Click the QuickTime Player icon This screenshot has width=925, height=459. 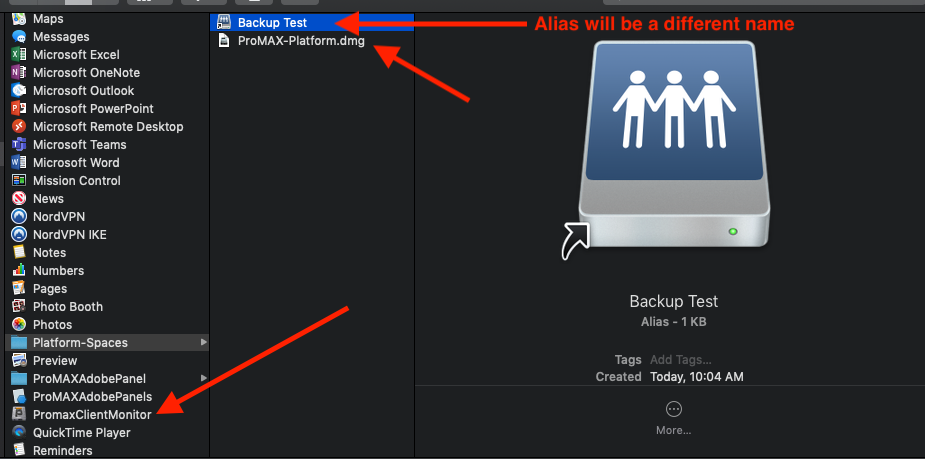coord(19,432)
